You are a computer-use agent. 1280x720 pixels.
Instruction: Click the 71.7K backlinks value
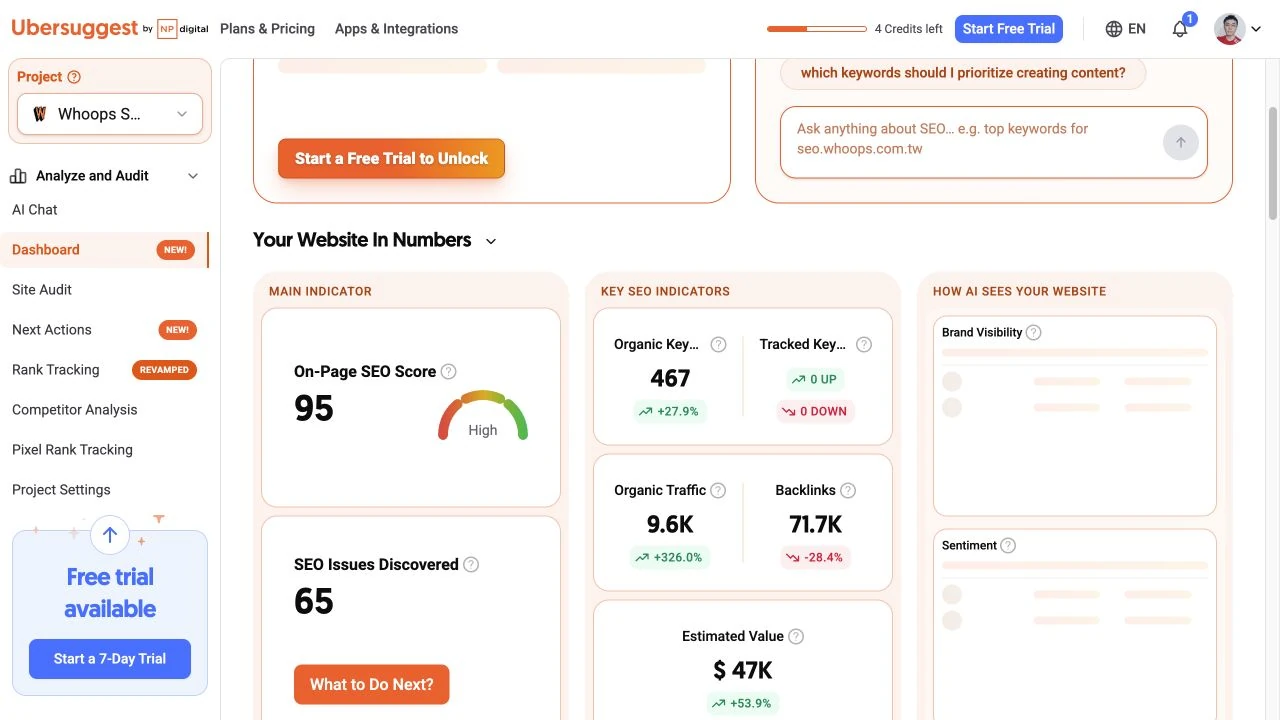pos(816,524)
